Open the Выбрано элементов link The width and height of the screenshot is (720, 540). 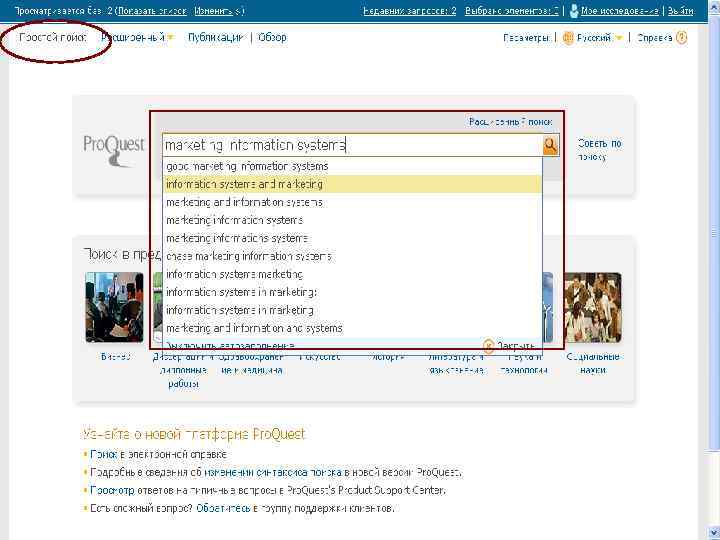pos(512,11)
